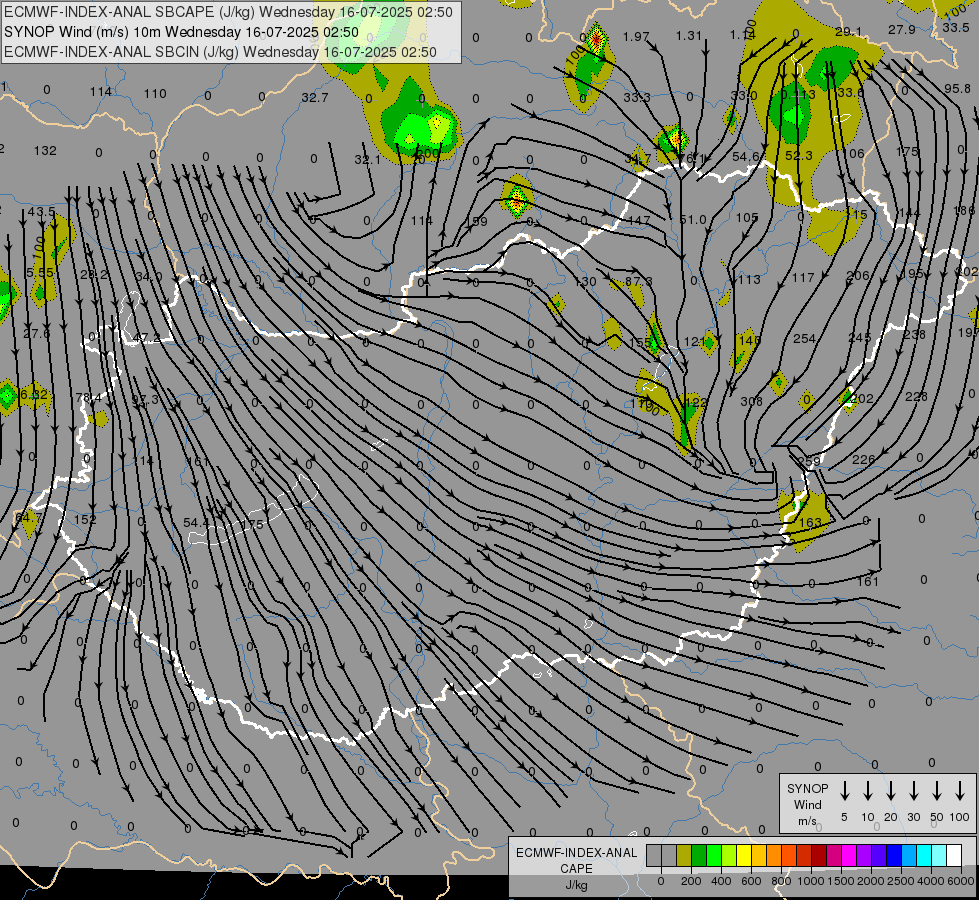
Task: Click the SYNOP Wind 10m title line
Action: click(181, 32)
